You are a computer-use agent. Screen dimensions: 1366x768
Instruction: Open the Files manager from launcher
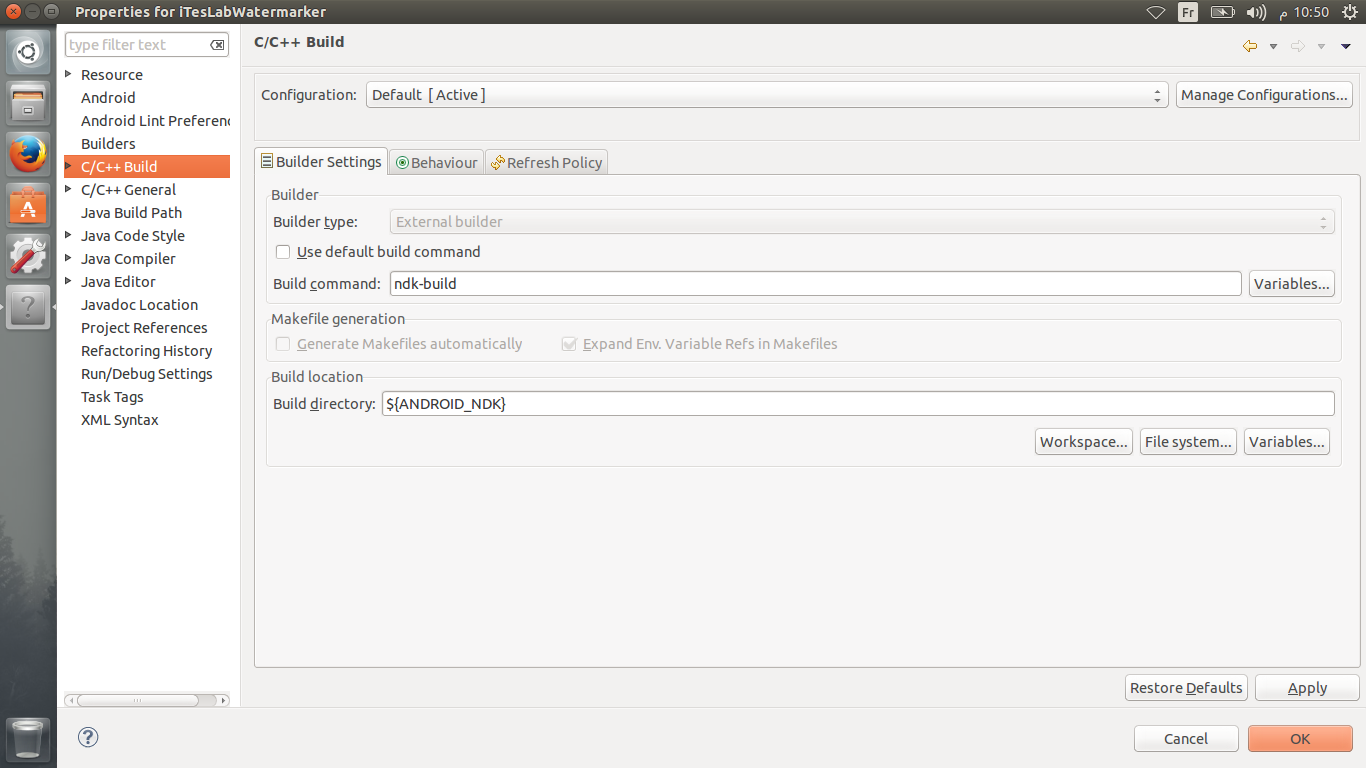28,103
